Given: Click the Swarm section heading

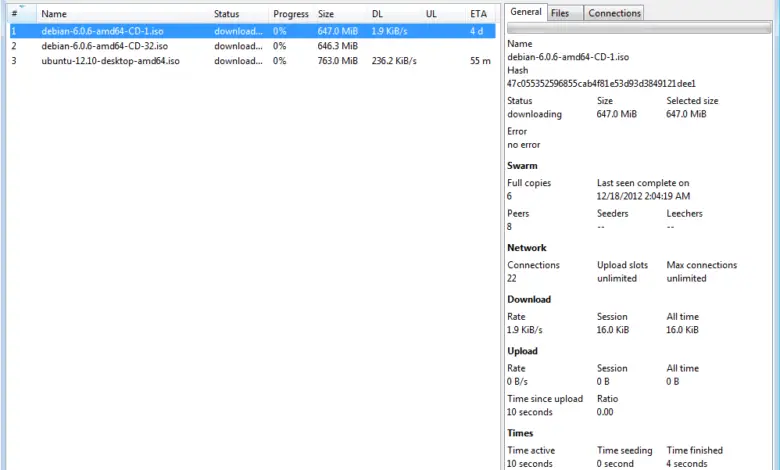Looking at the screenshot, I should (x=522, y=166).
